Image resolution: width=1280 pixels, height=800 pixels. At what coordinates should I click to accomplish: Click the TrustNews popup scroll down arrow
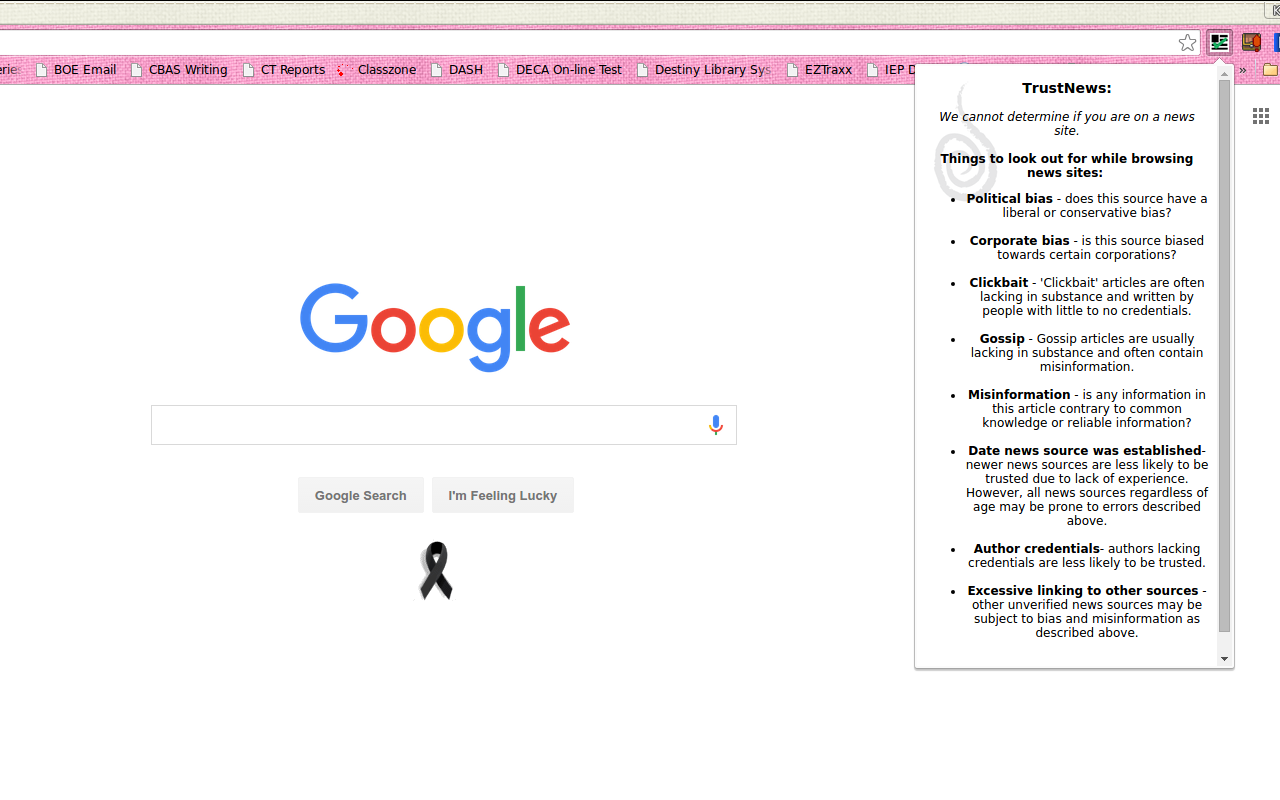[x=1224, y=659]
